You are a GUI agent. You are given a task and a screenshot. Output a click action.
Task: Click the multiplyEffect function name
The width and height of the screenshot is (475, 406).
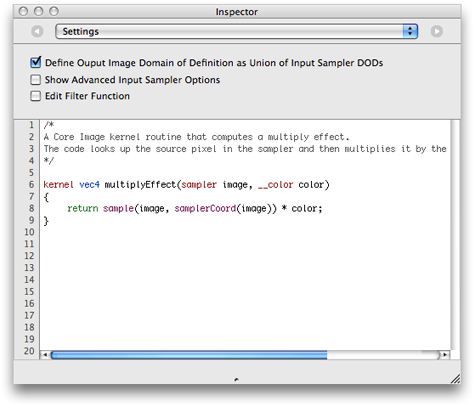140,185
